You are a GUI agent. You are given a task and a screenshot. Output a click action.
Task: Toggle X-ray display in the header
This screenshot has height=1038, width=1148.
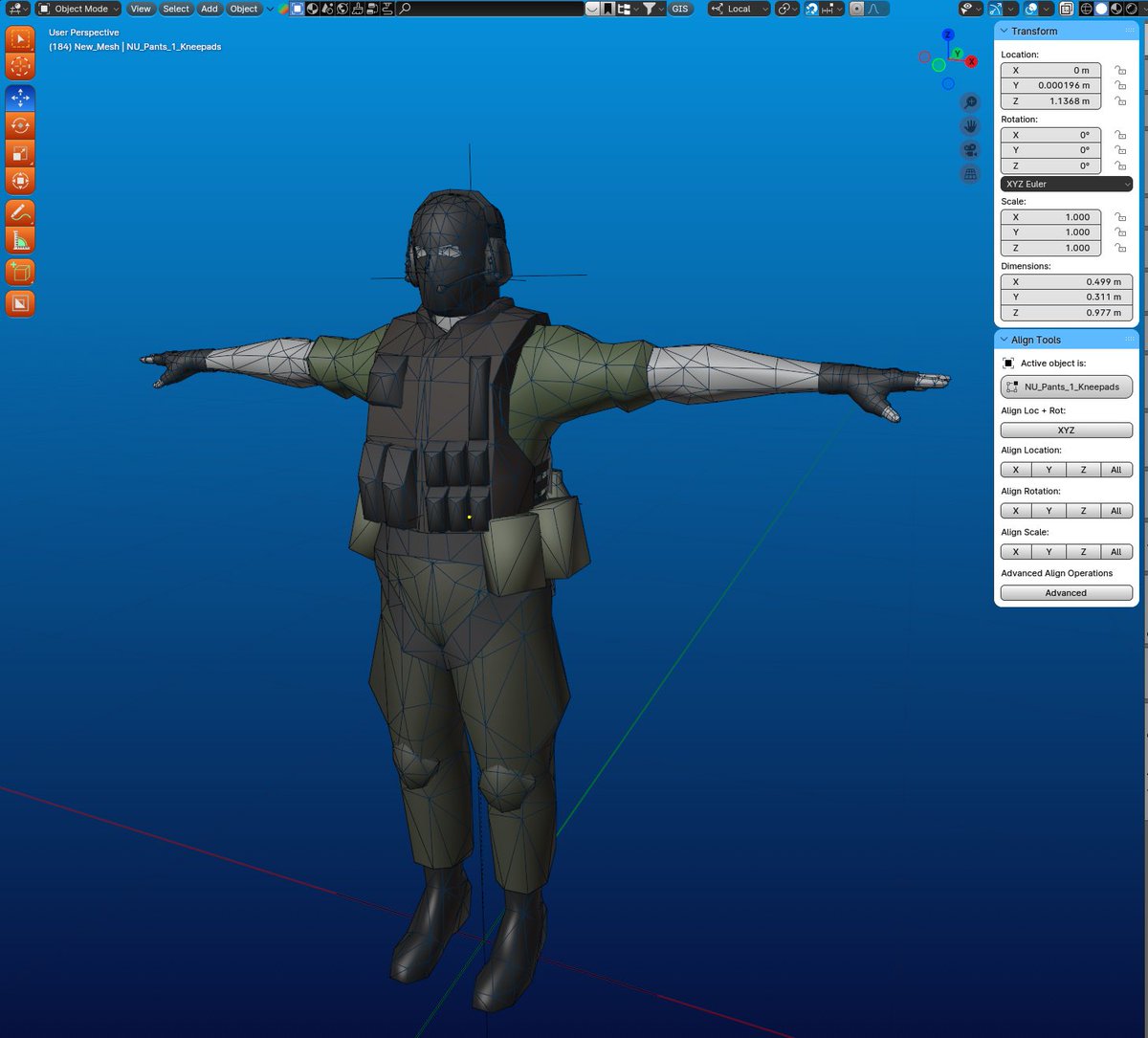[x=1066, y=9]
